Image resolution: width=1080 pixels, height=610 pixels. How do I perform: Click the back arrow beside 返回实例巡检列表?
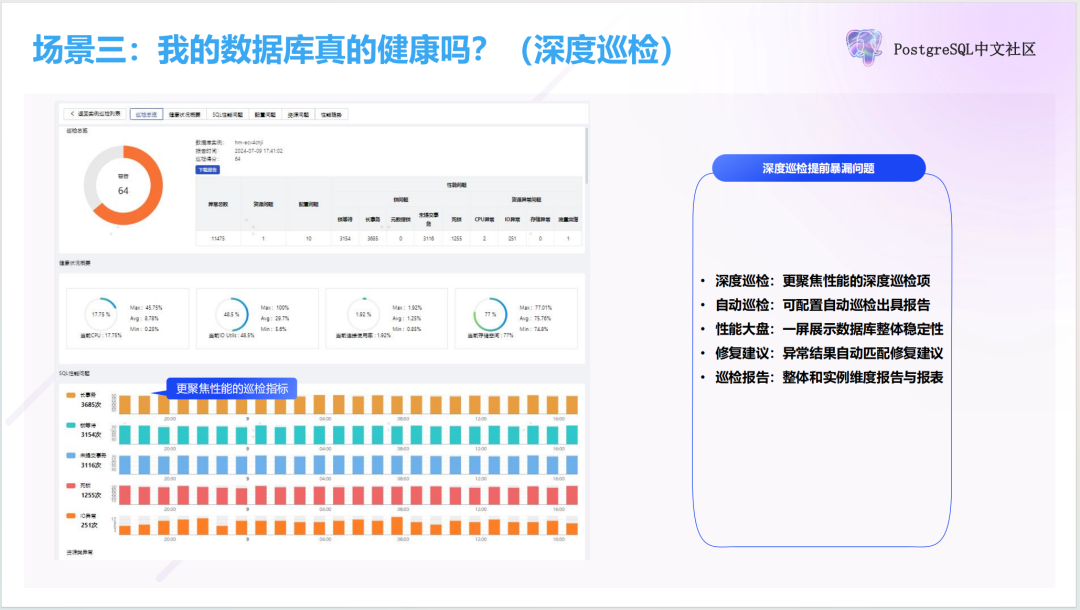tap(72, 114)
